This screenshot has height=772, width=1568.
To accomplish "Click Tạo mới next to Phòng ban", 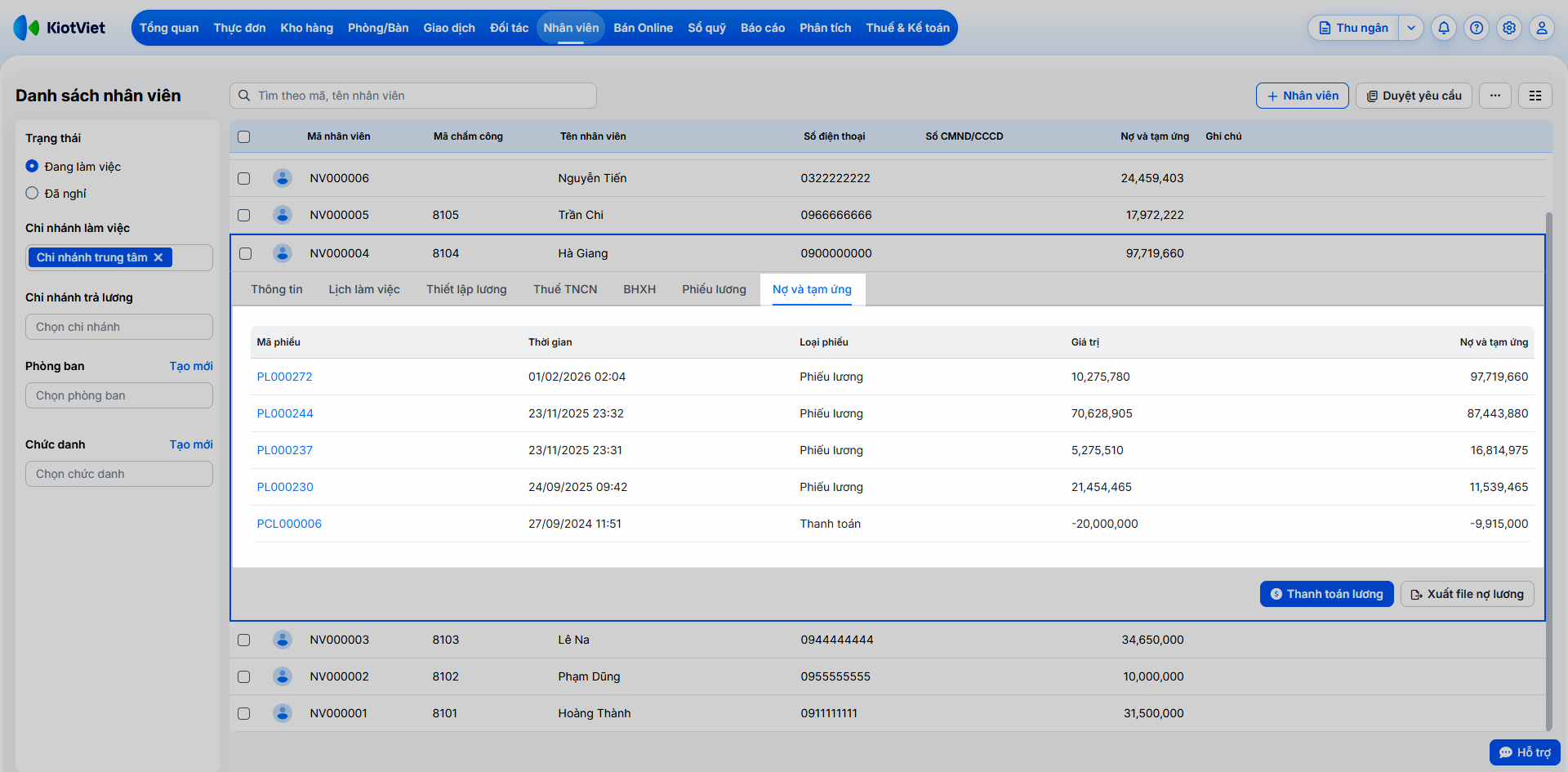I will pos(191,366).
